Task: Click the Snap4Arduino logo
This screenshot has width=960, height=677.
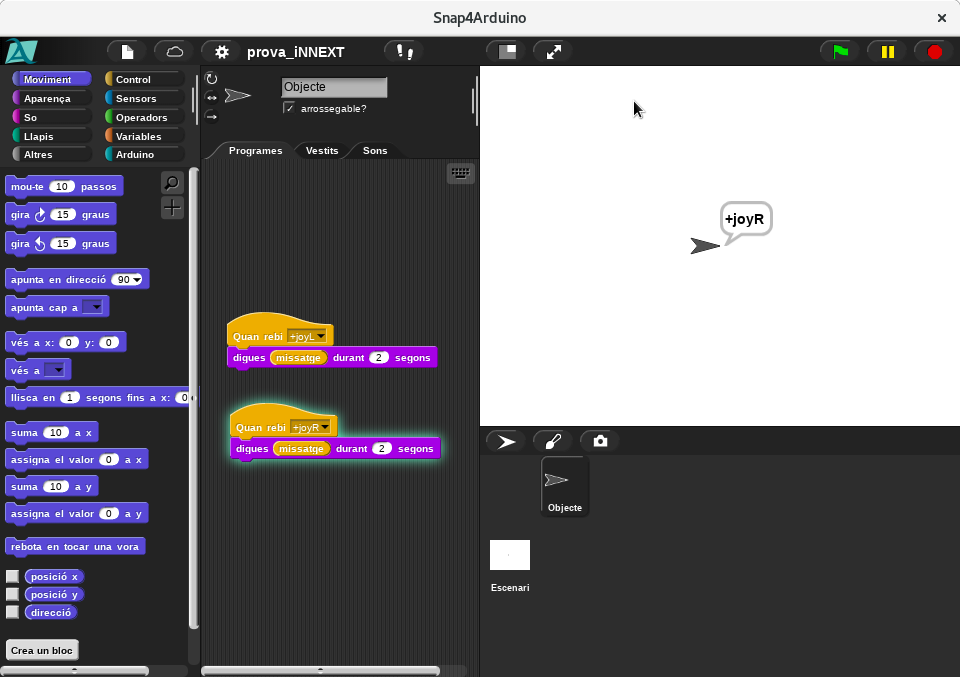Action: pos(21,51)
